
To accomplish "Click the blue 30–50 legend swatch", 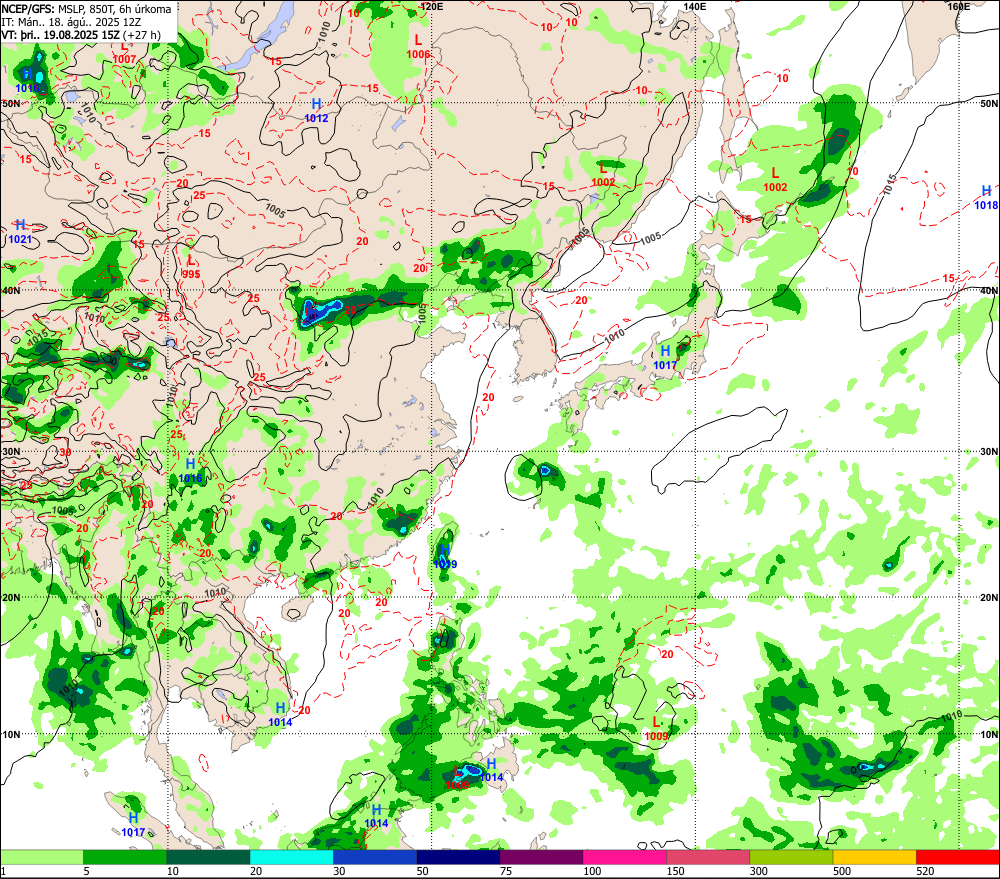I will click(375, 857).
